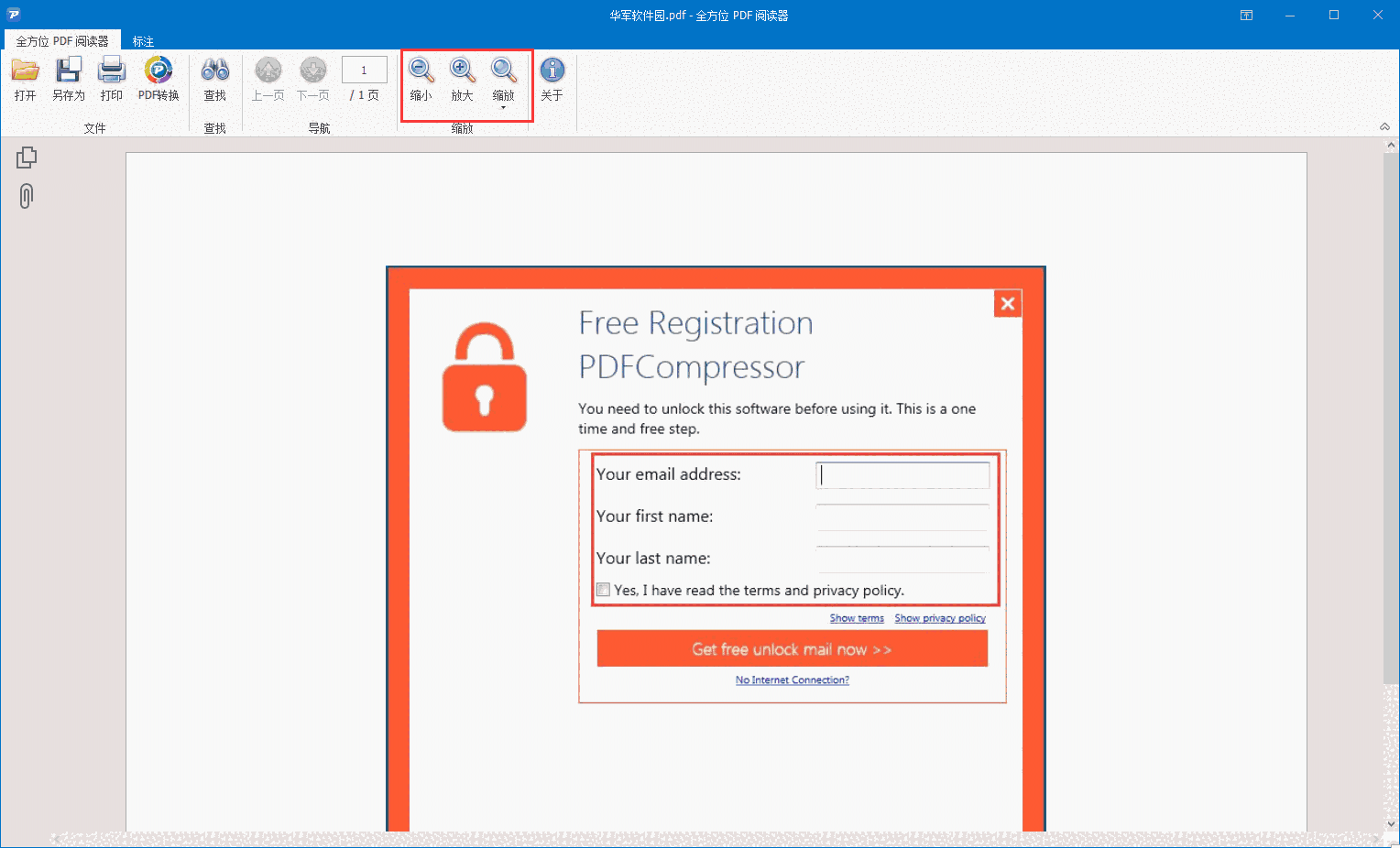
Task: Expand the 缩放 zoom dropdown
Action: click(x=503, y=107)
